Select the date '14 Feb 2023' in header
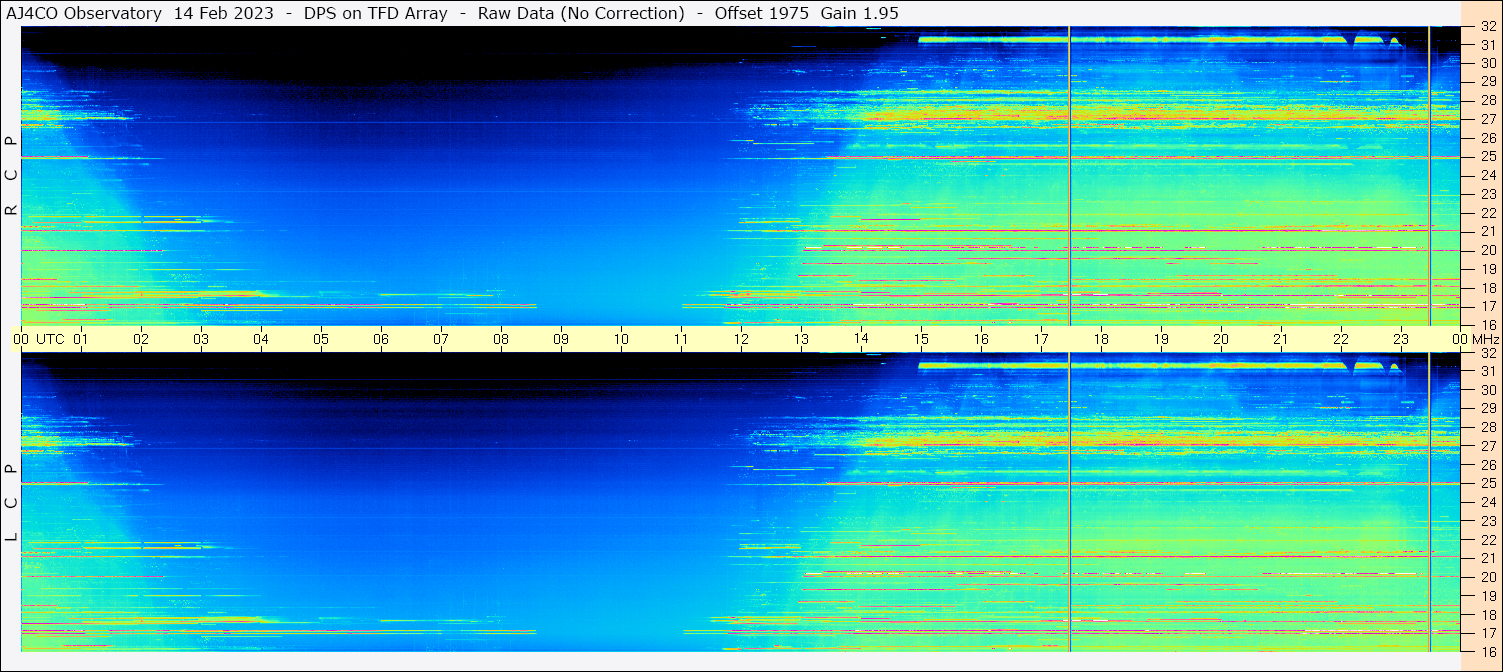 tap(225, 13)
